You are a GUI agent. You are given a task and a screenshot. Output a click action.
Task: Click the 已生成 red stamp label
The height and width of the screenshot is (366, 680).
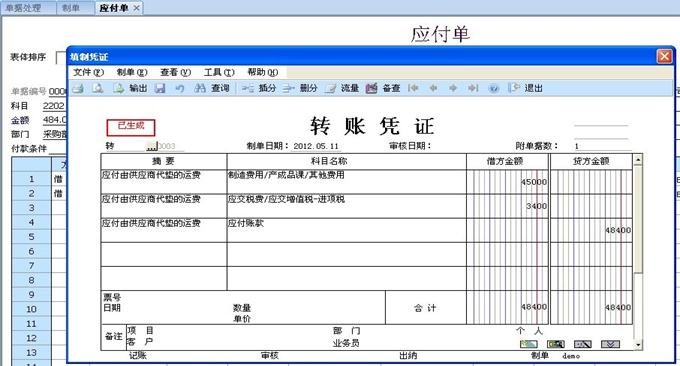point(131,127)
